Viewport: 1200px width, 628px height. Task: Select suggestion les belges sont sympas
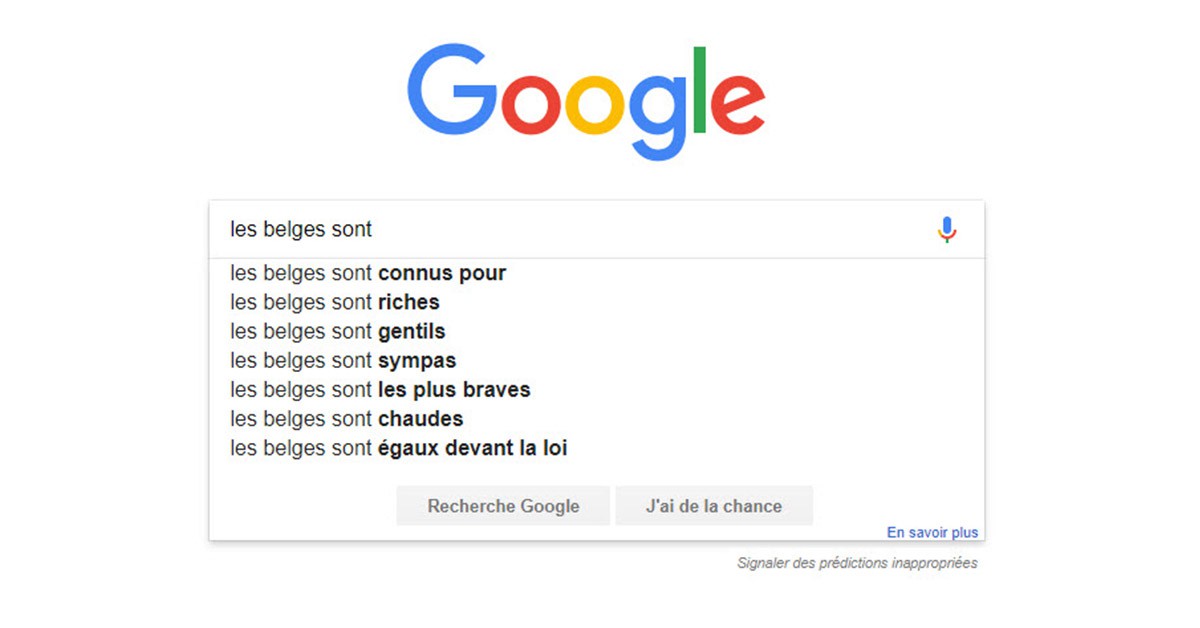pyautogui.click(x=343, y=360)
